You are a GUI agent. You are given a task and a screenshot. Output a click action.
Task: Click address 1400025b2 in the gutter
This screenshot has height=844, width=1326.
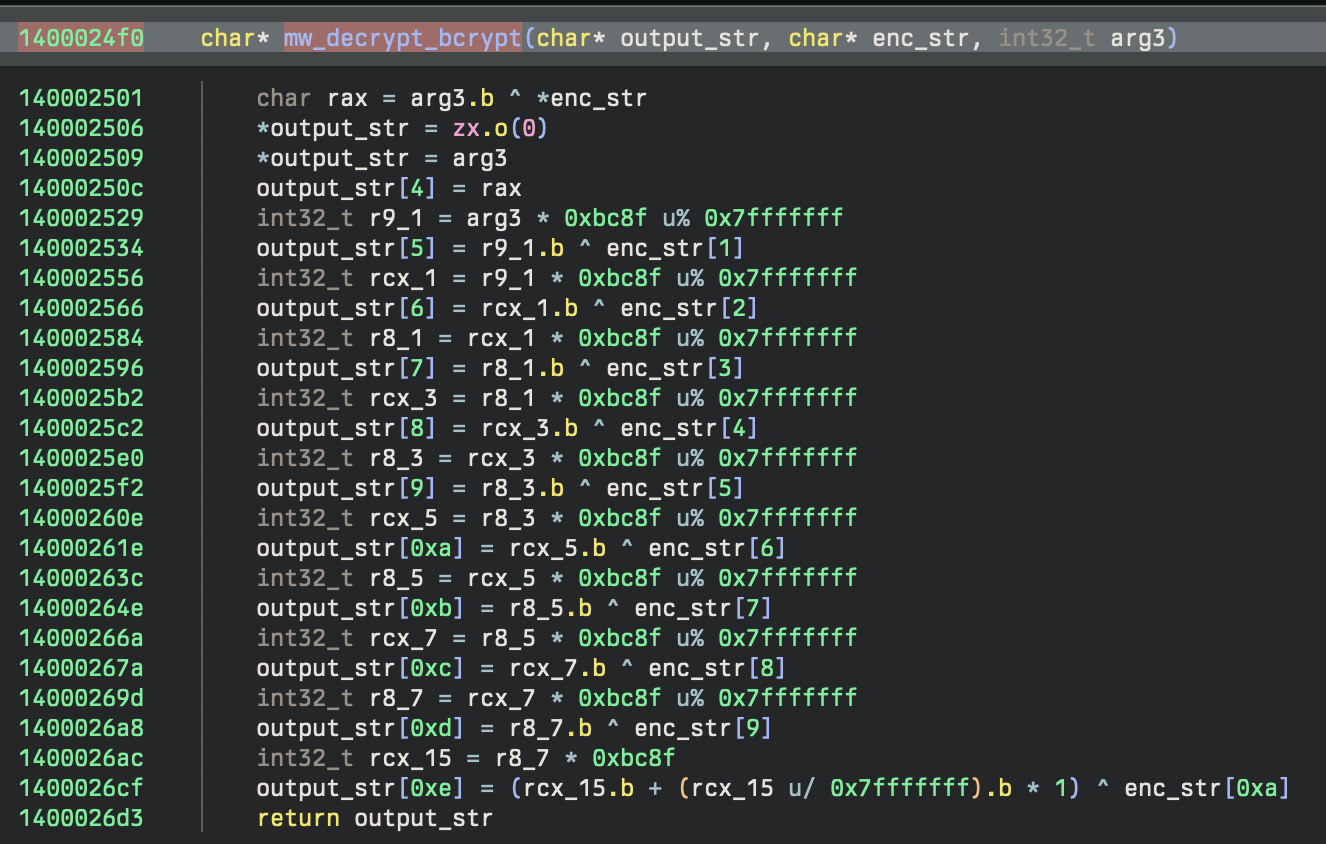[x=81, y=398]
